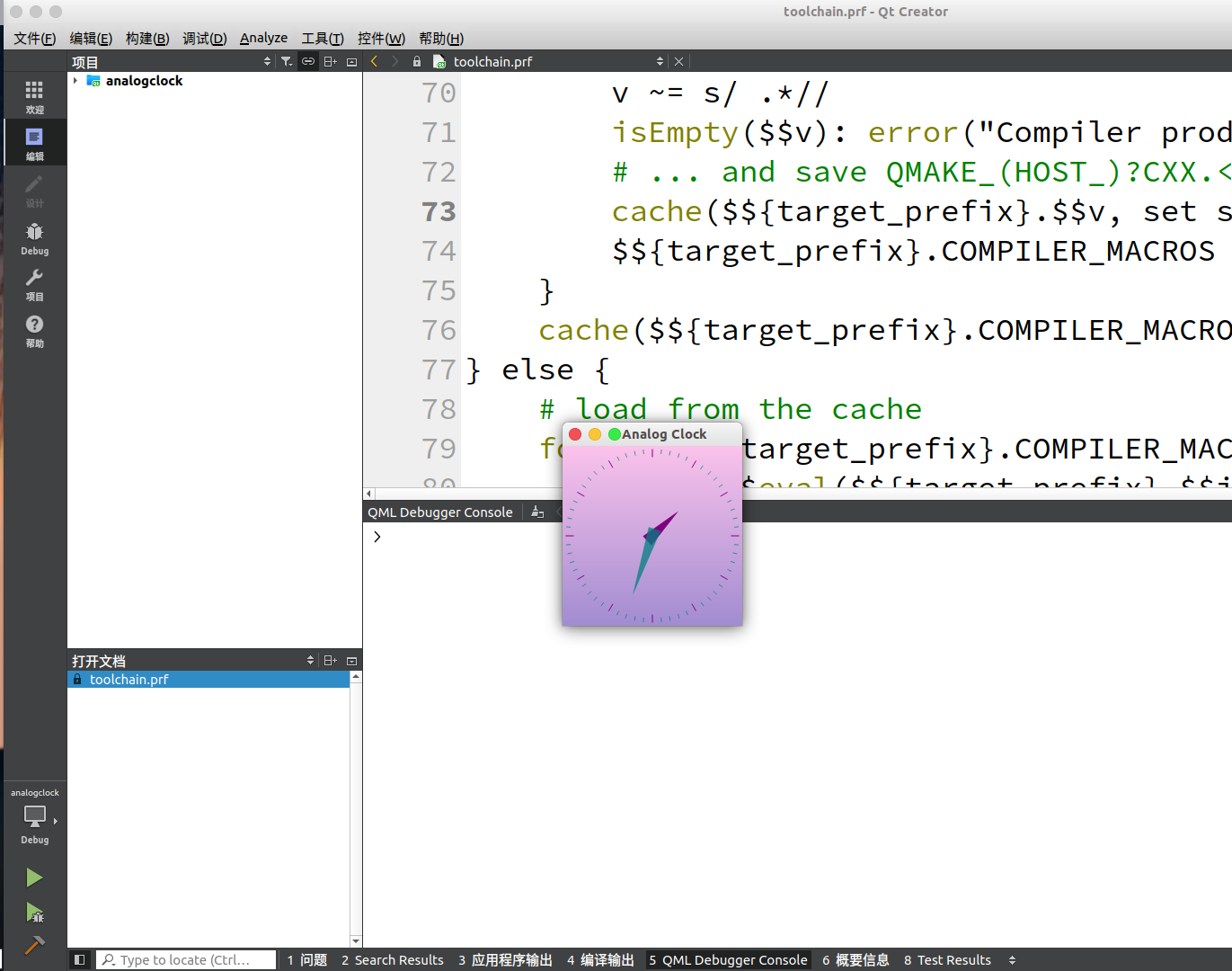Toggle the file read-only lock icon
Viewport: 1232px width, 971px height.
pyautogui.click(x=416, y=61)
